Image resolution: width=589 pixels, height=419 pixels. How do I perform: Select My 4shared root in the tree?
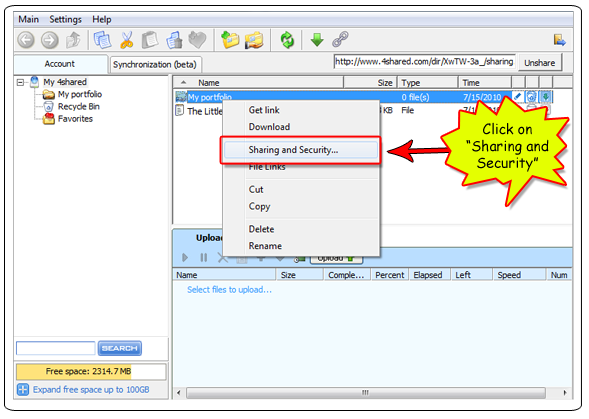coord(65,82)
